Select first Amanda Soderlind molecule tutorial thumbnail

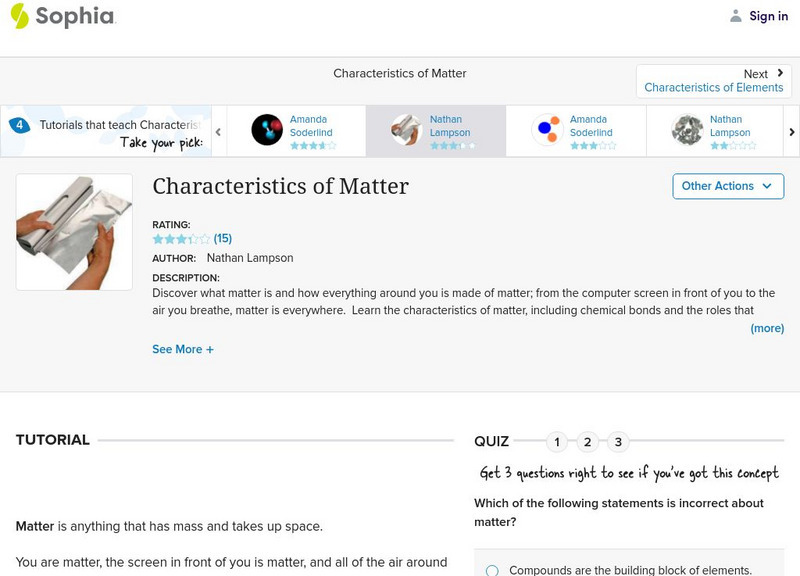(x=267, y=130)
